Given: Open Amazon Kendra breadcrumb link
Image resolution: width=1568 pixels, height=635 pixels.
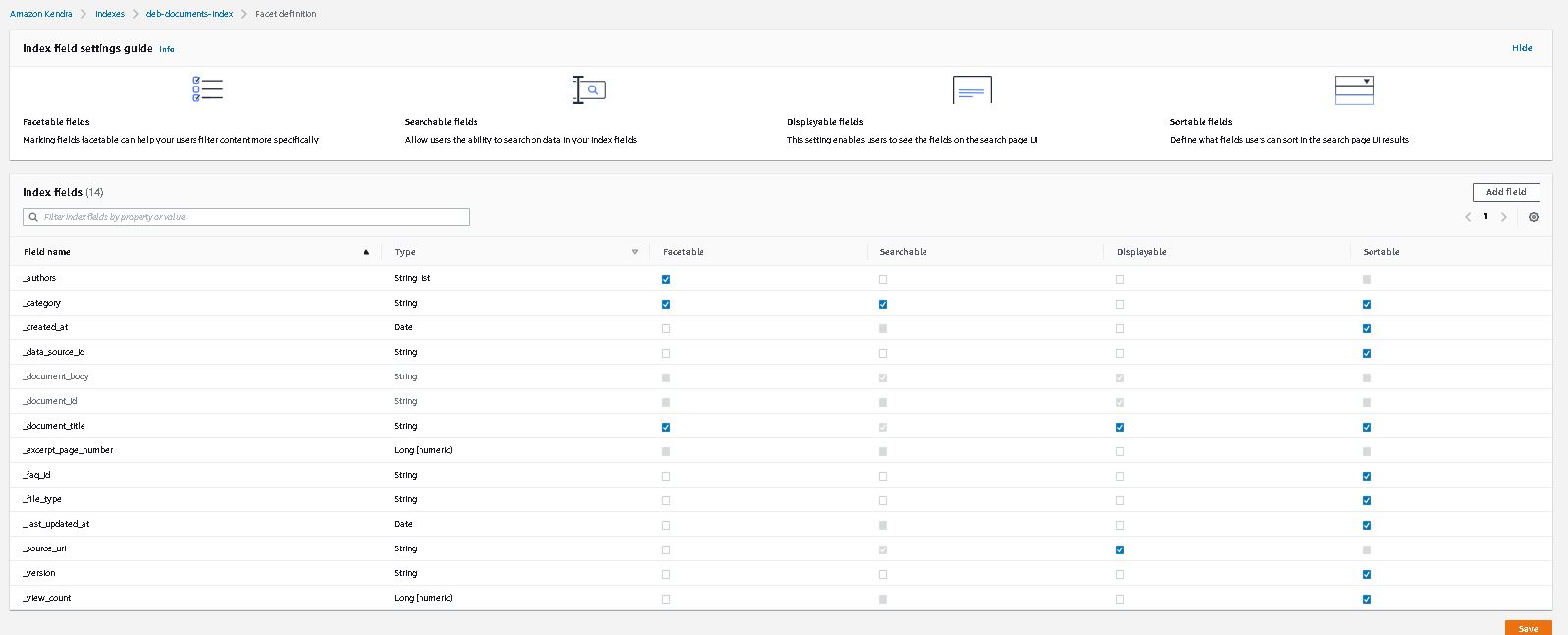Looking at the screenshot, I should 40,14.
